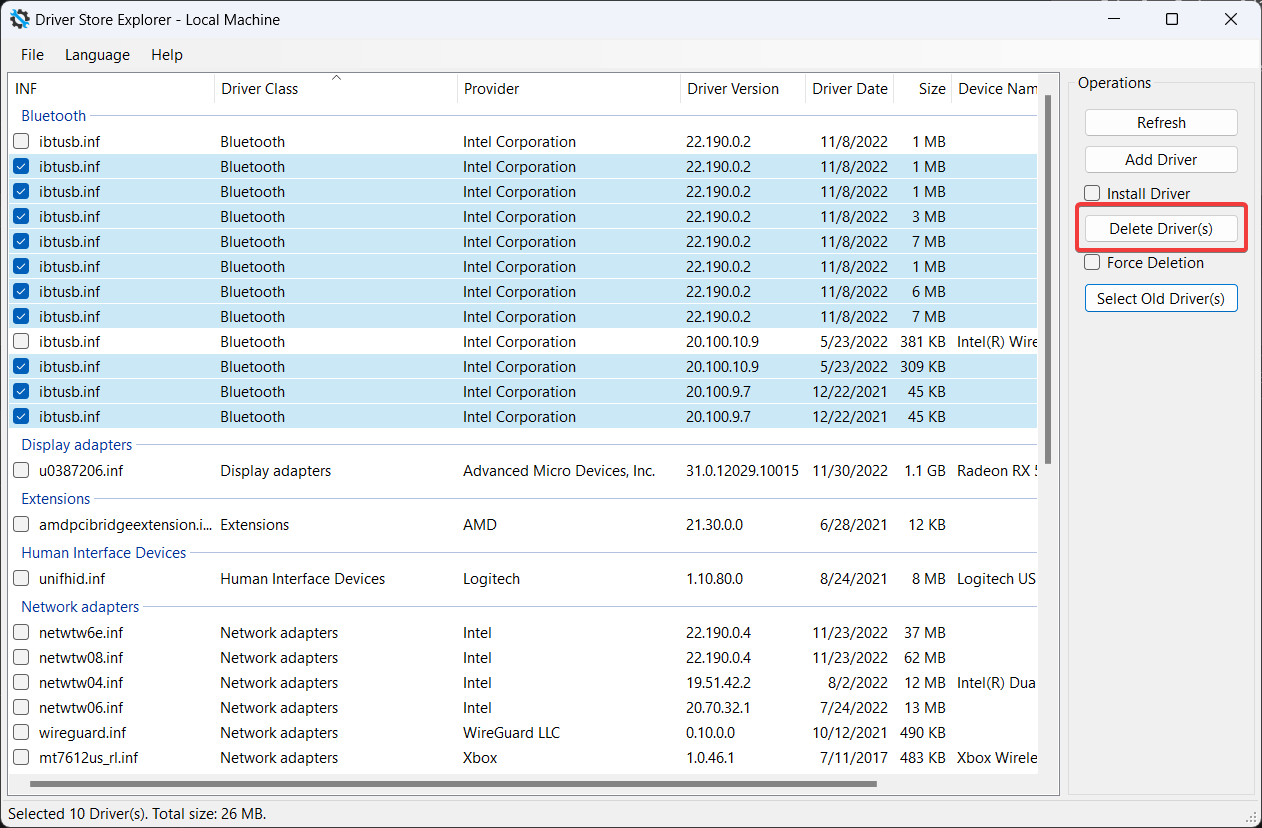Check the unifhid.inf driver checkbox
The width and height of the screenshot is (1262, 828).
pyautogui.click(x=21, y=579)
